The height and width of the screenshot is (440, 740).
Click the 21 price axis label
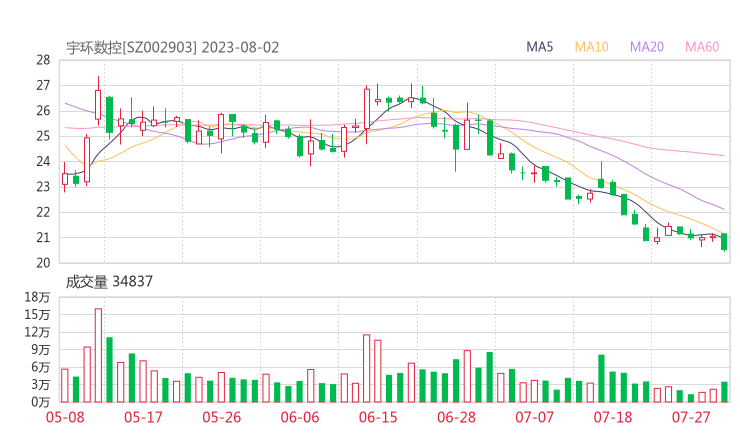[x=43, y=237]
